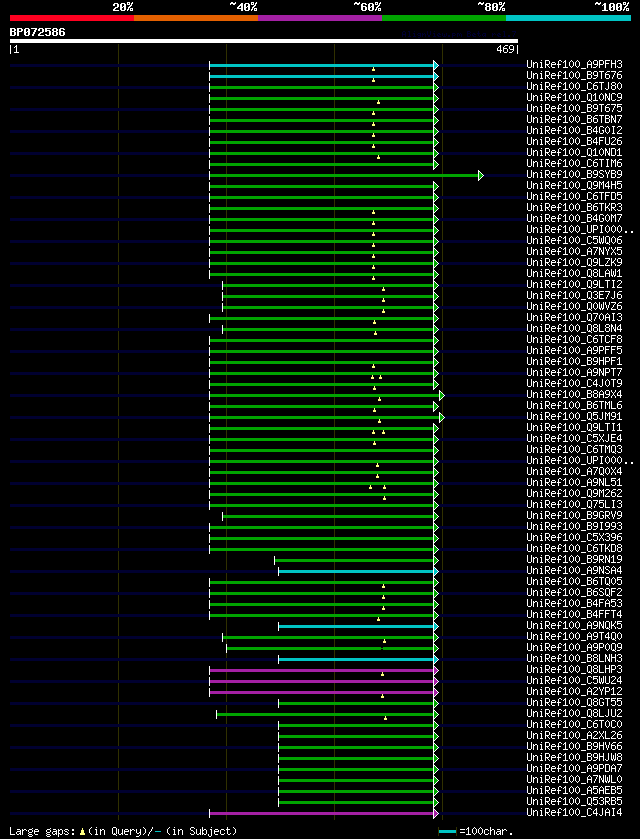Click the arrowhead ending the UniRef100_Q5JM91 alignment
The image size is (640, 839).
tap(442, 417)
